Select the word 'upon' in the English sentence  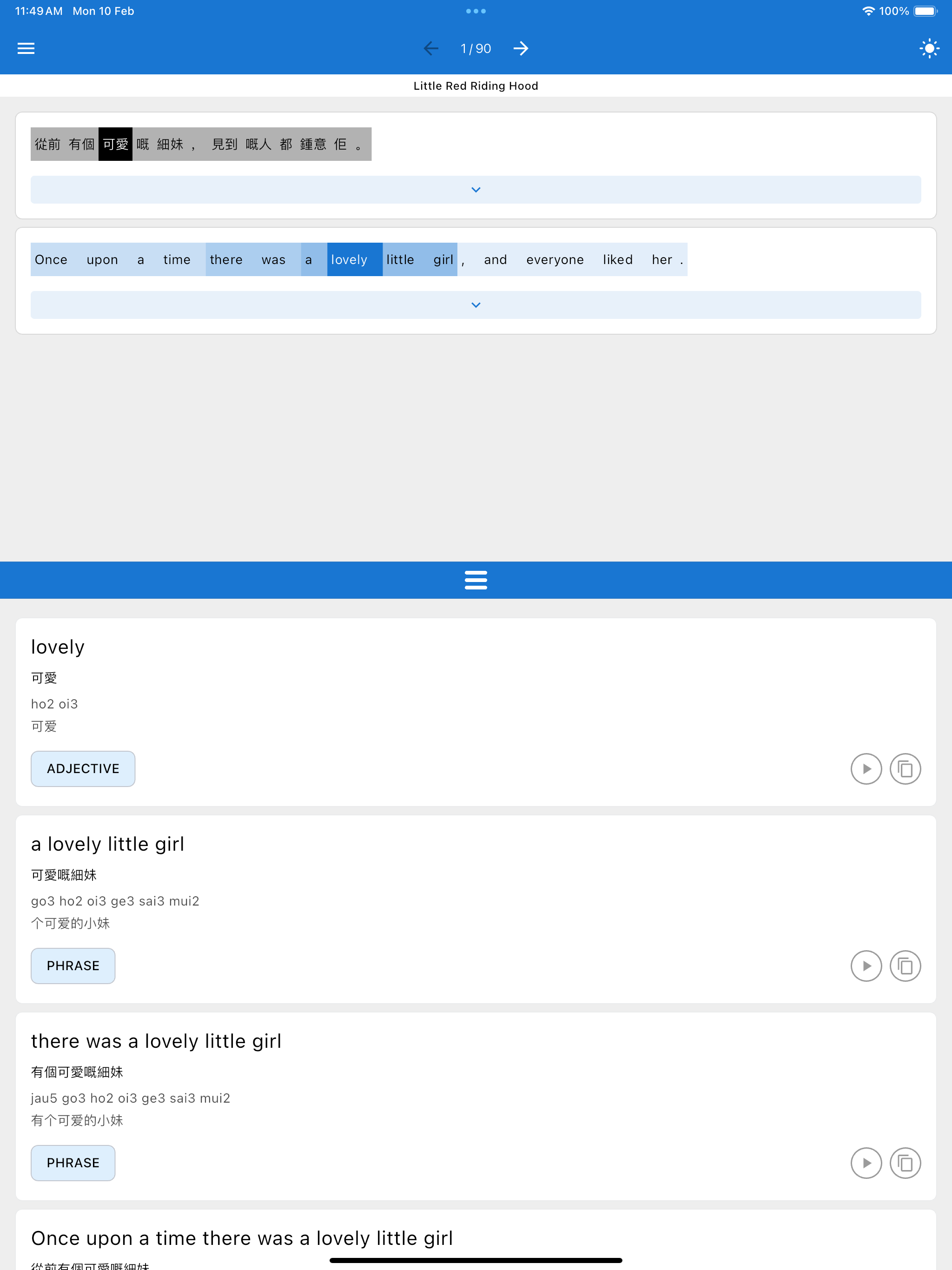[x=102, y=259]
